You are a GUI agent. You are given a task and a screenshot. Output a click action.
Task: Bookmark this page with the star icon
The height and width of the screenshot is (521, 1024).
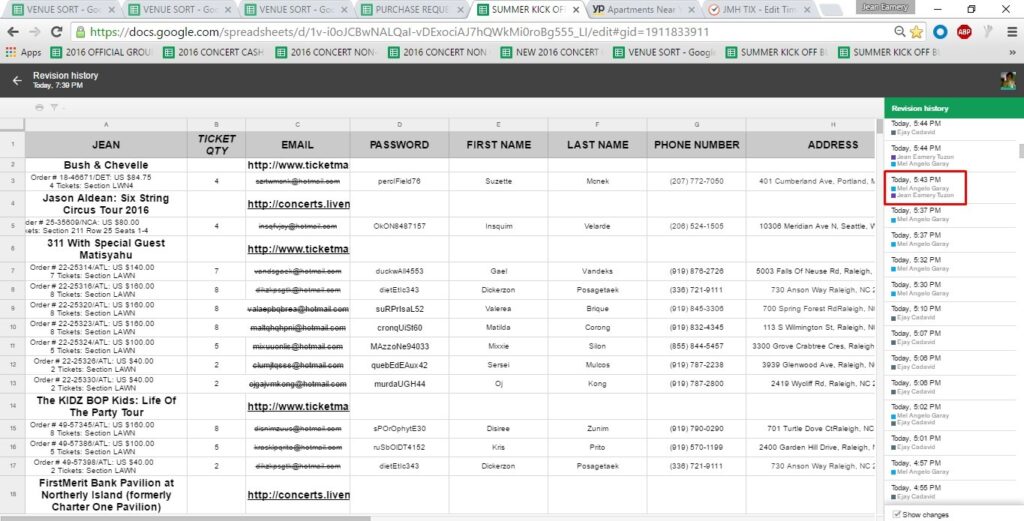pos(917,31)
